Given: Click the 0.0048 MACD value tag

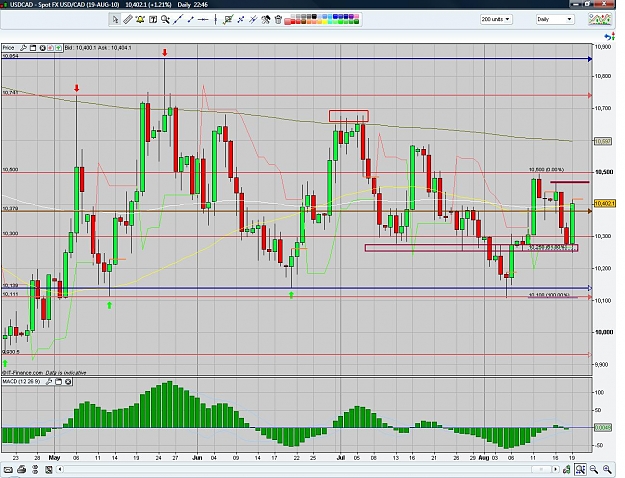Looking at the screenshot, I should tap(601, 427).
